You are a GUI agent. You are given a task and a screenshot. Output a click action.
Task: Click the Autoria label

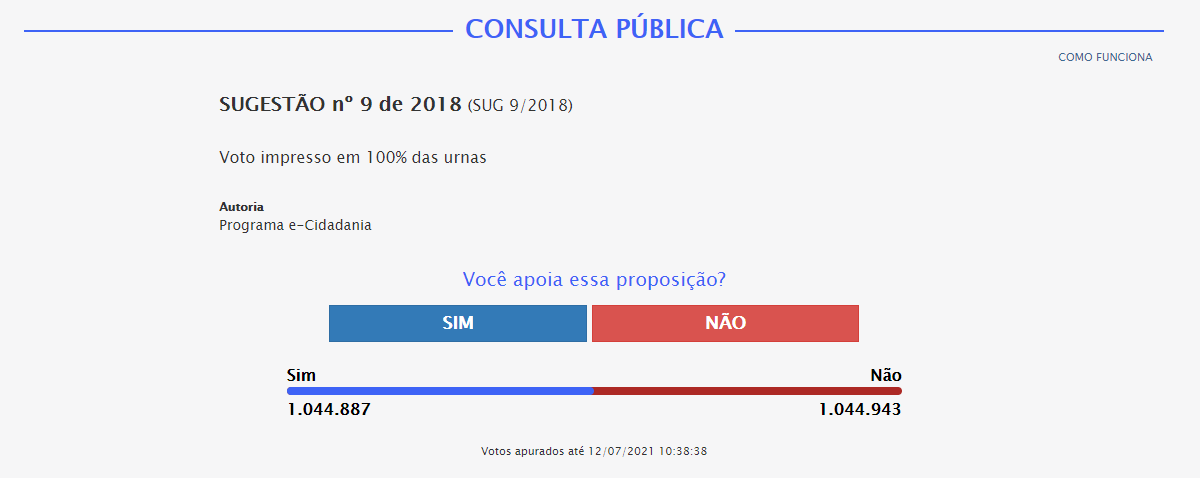click(241, 207)
